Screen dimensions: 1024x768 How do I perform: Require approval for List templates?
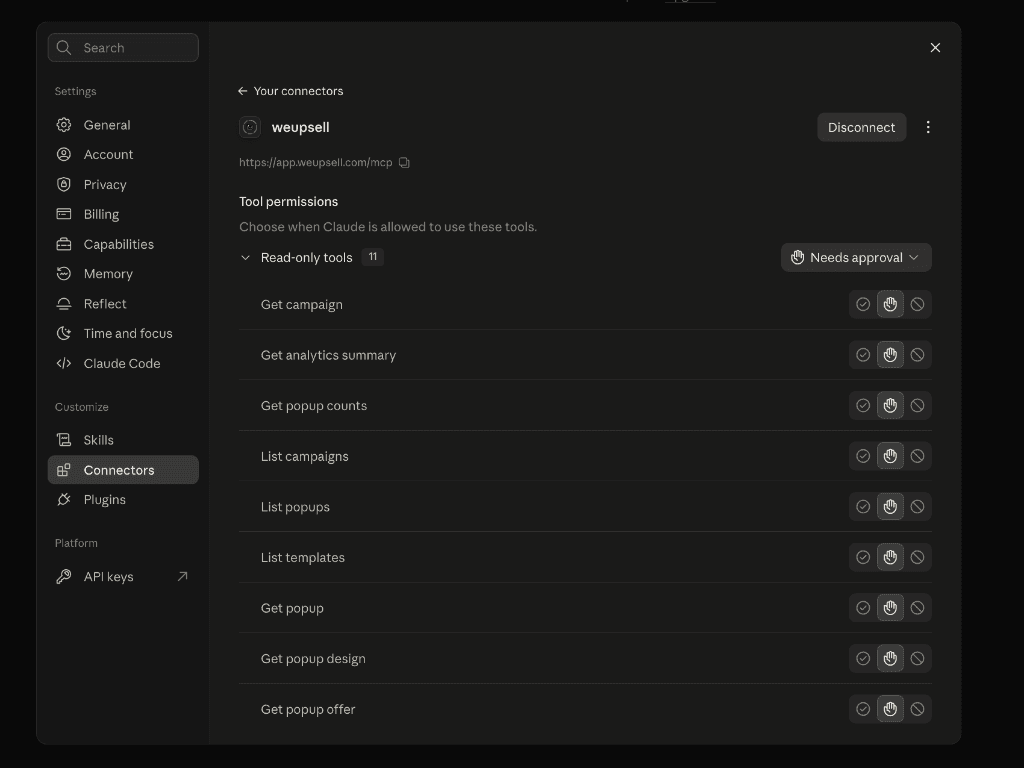(x=890, y=557)
